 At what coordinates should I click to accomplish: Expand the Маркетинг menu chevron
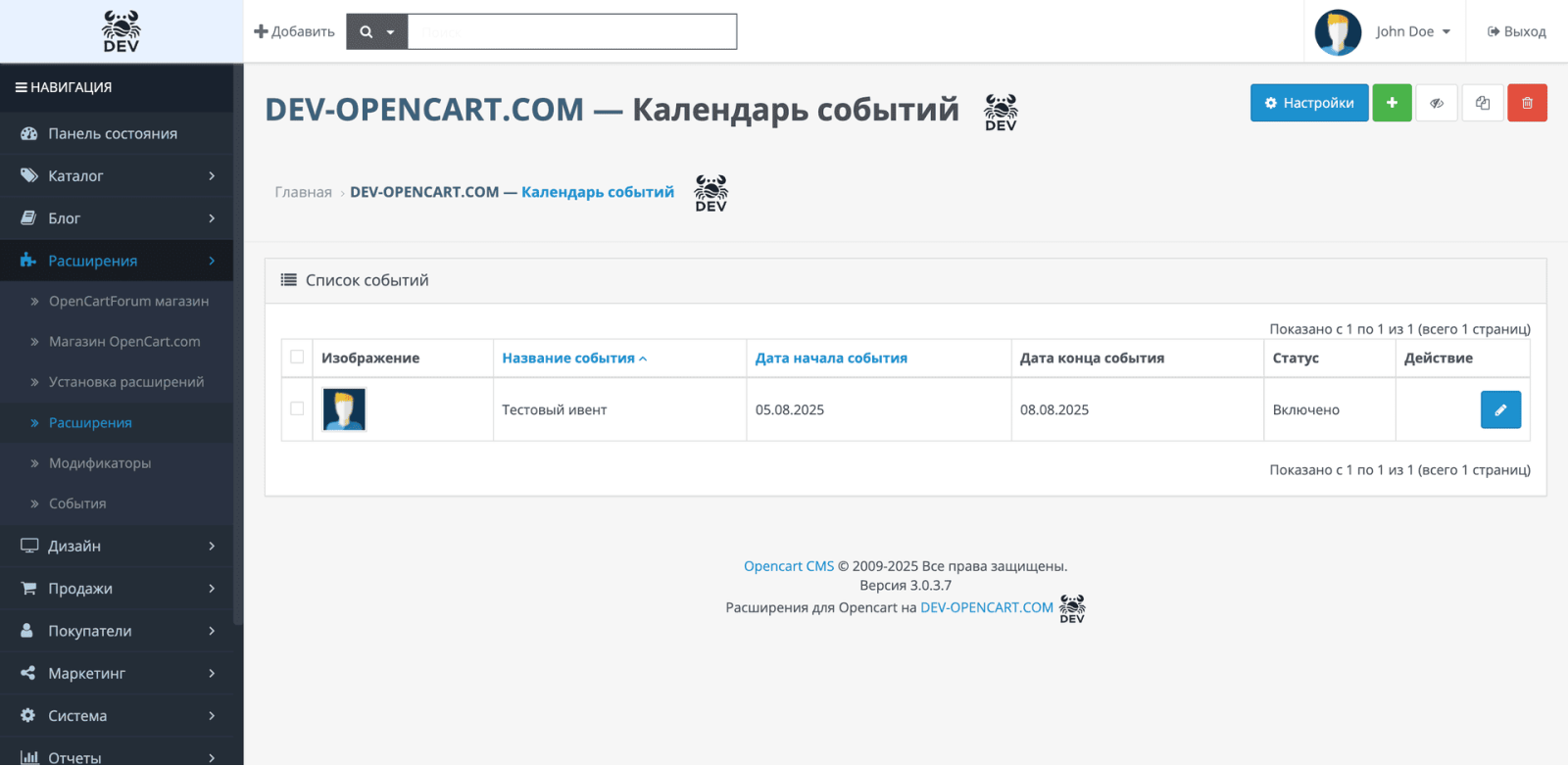(212, 673)
